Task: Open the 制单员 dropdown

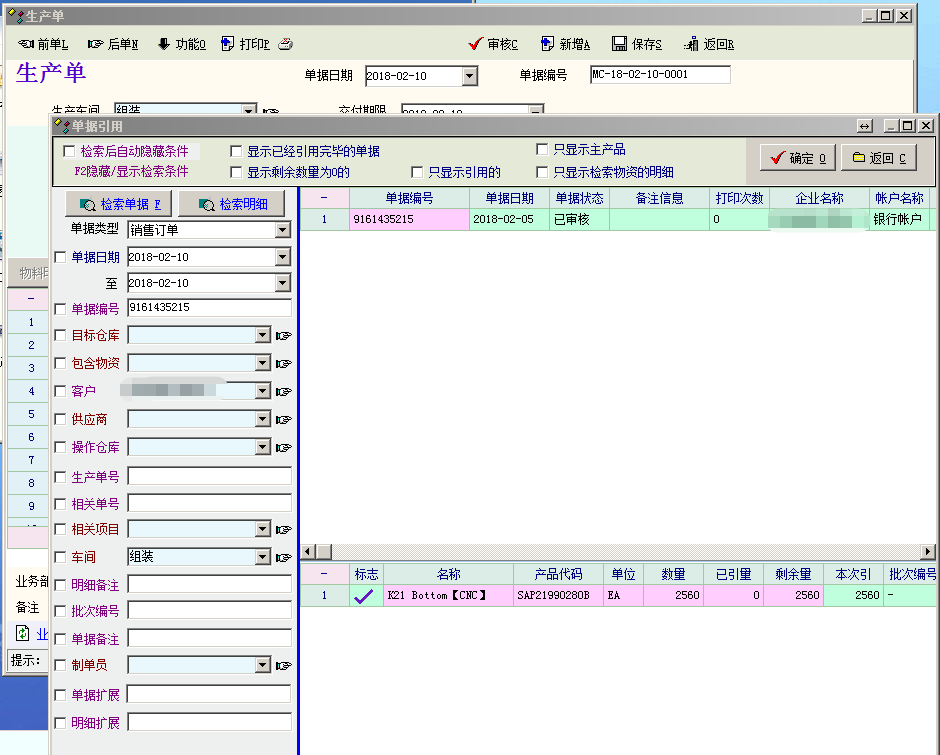Action: (263, 665)
